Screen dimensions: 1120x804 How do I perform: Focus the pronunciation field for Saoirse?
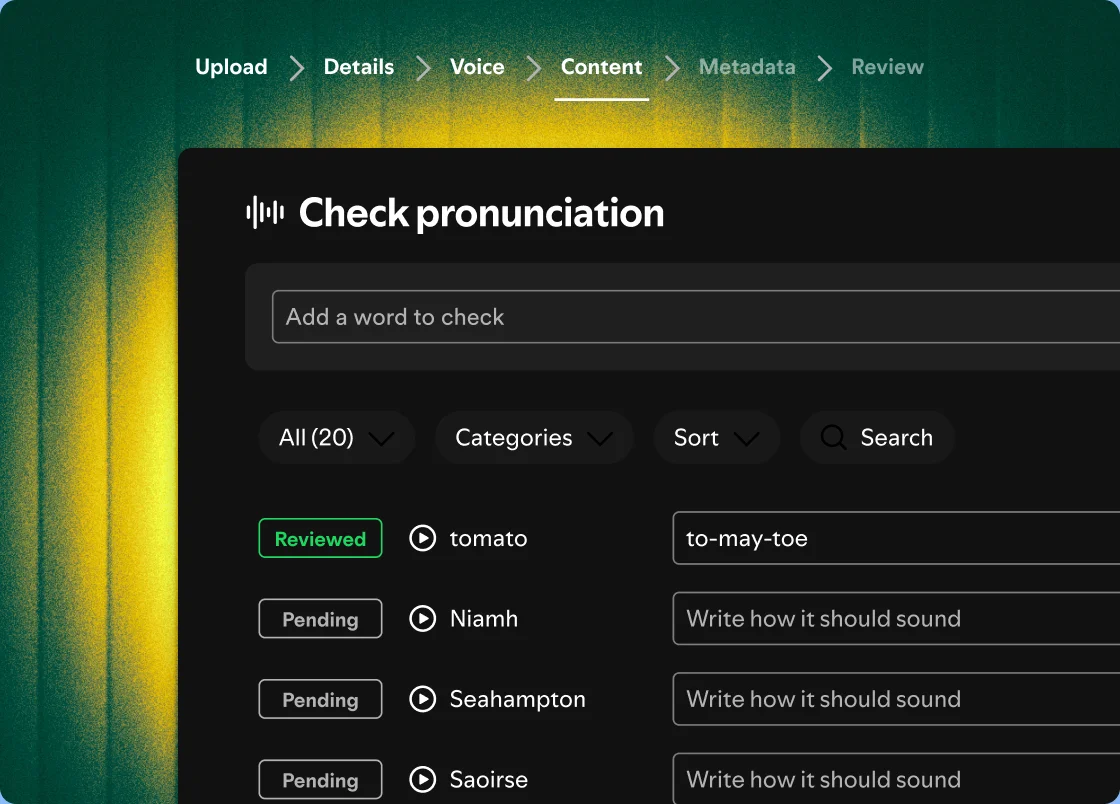[x=896, y=779]
